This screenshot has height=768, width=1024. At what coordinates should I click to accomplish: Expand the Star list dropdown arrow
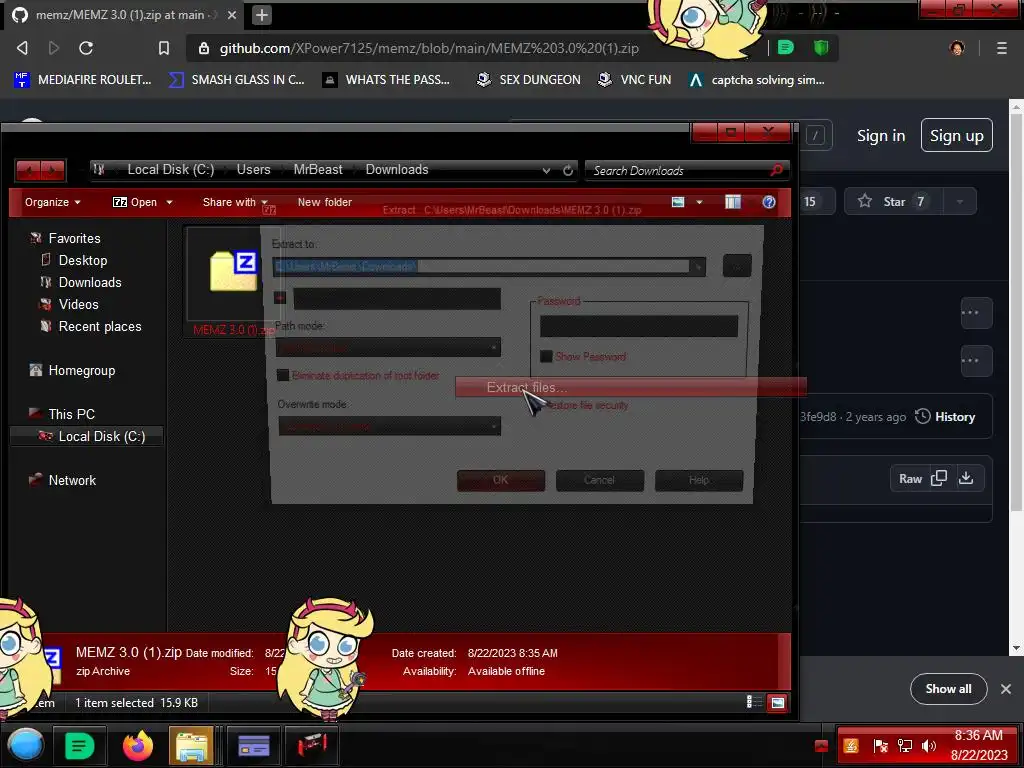[959, 201]
